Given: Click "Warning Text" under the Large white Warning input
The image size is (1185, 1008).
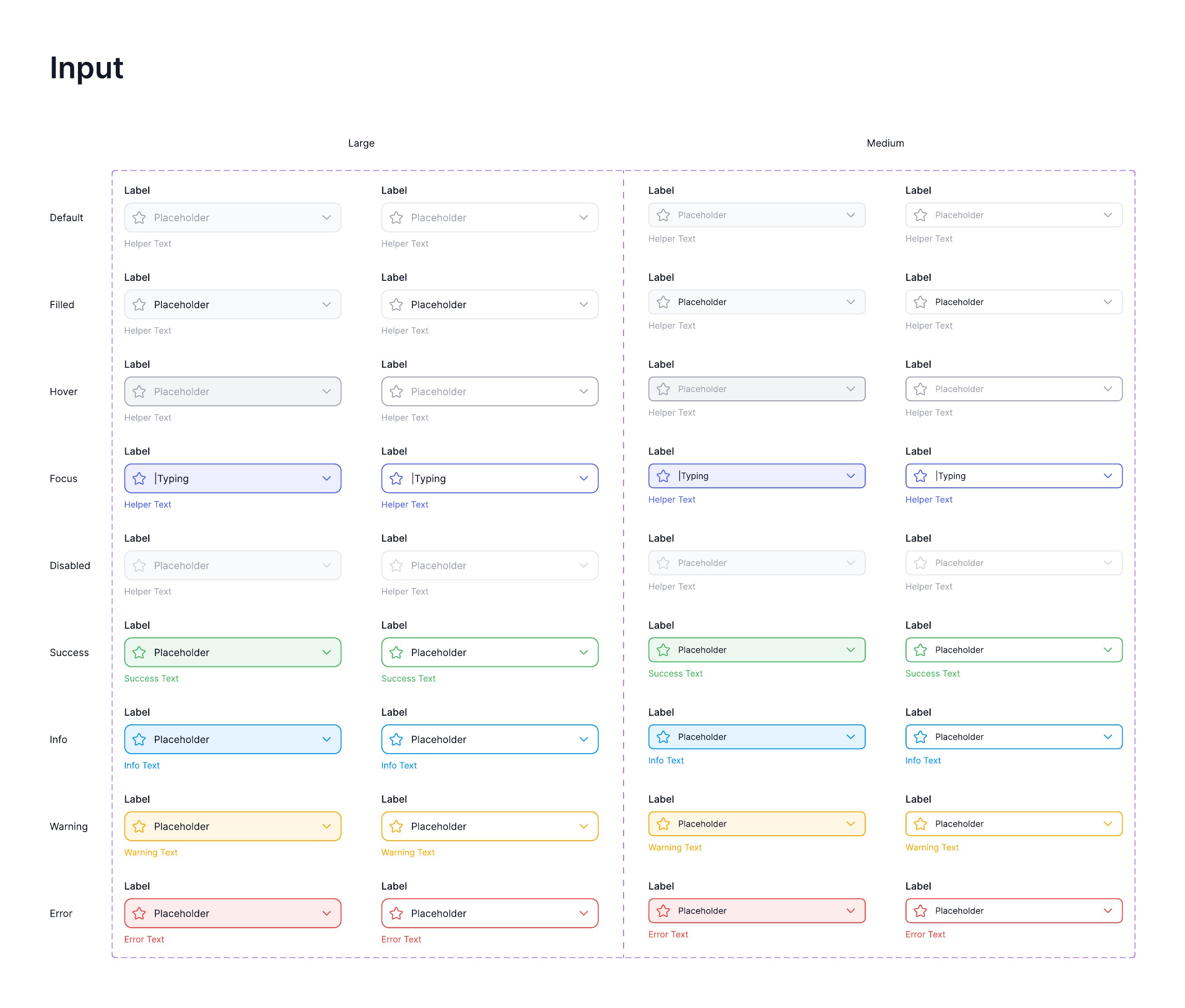Looking at the screenshot, I should [x=408, y=853].
